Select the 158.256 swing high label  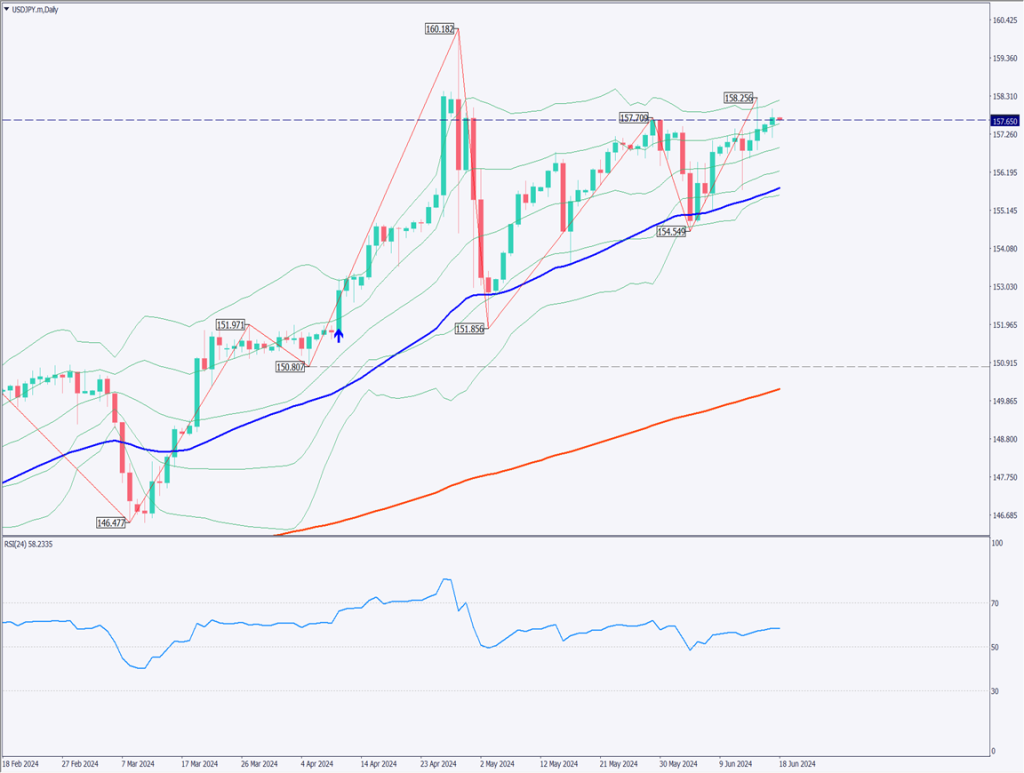point(739,98)
